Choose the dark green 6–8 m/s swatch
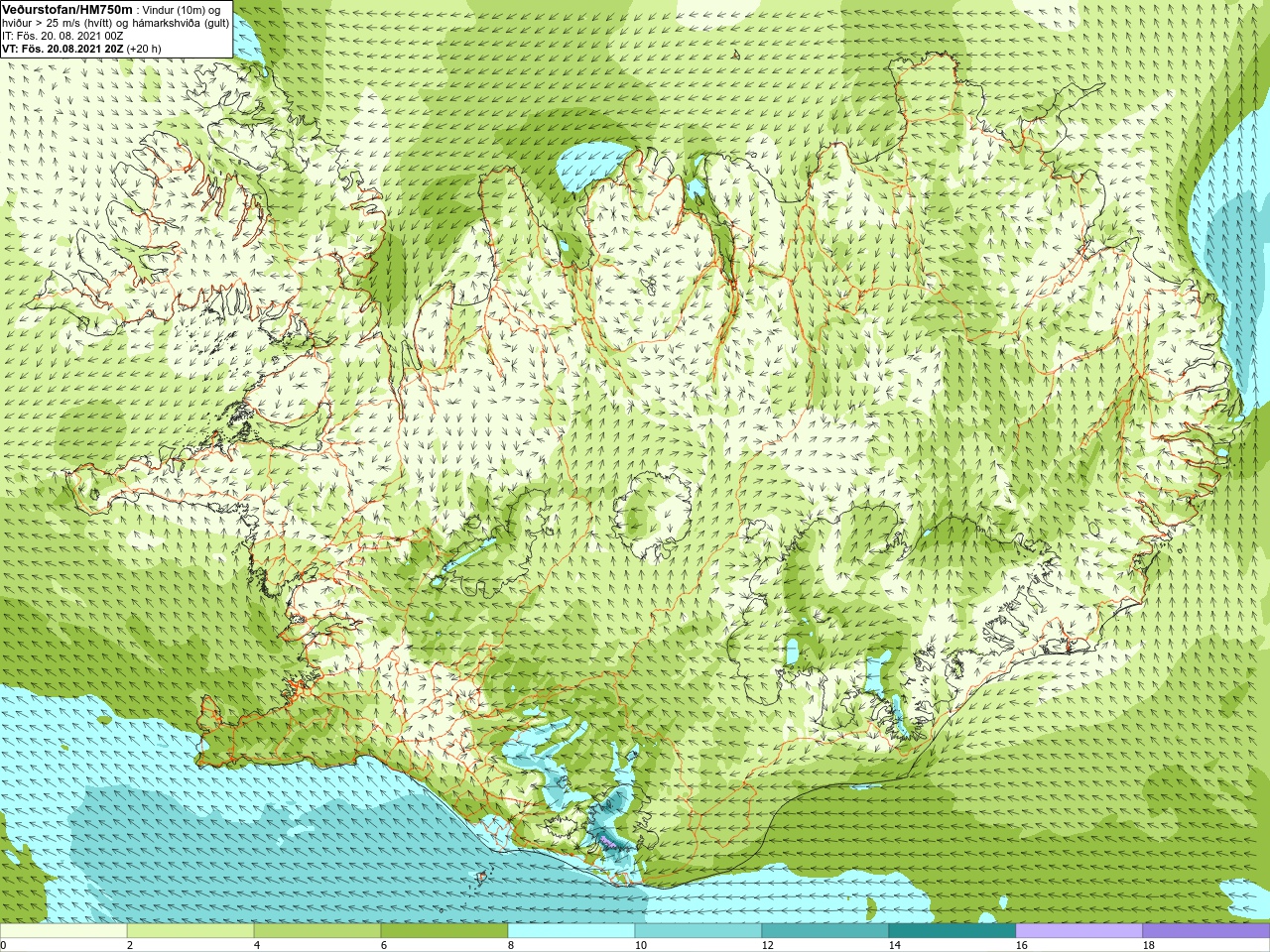This screenshot has height=952, width=1270. [444, 931]
